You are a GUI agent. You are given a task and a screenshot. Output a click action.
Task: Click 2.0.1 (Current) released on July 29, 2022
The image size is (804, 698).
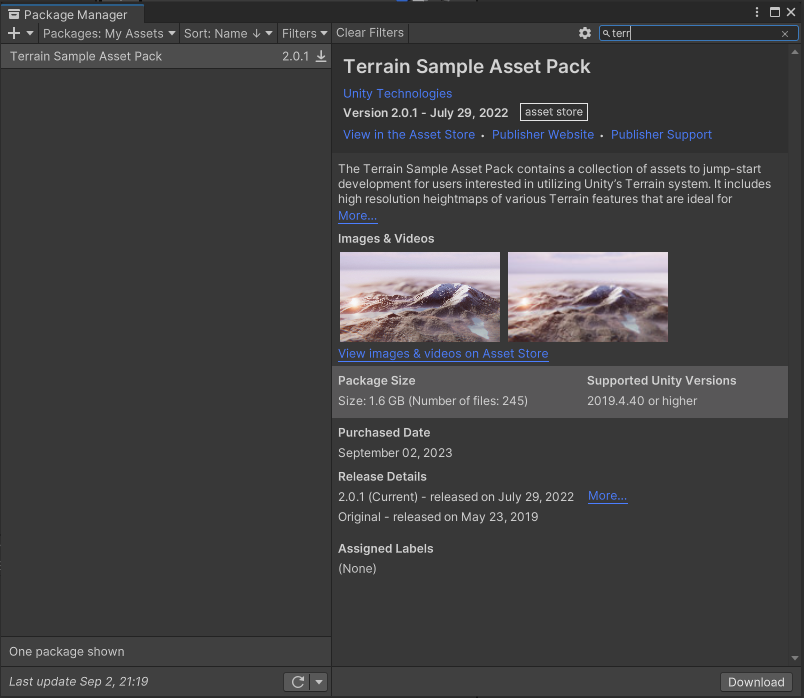(x=456, y=497)
